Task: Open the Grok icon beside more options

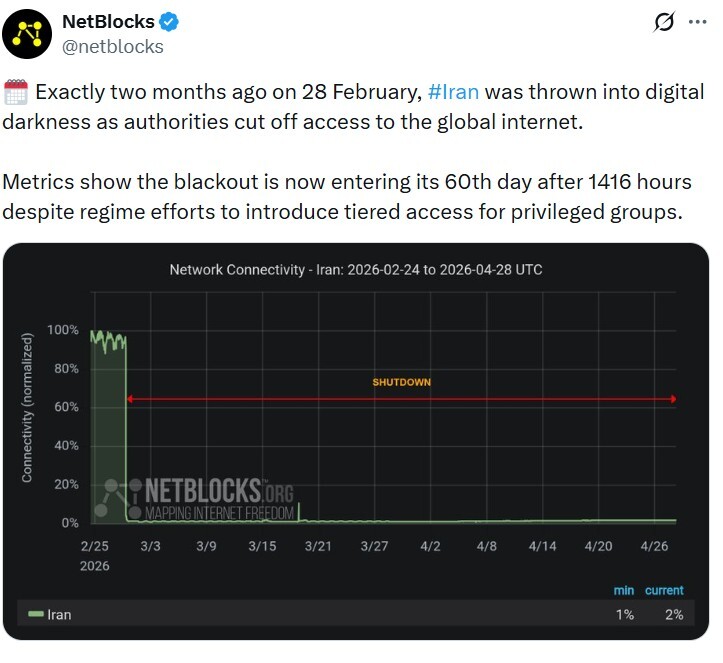Action: [662, 23]
